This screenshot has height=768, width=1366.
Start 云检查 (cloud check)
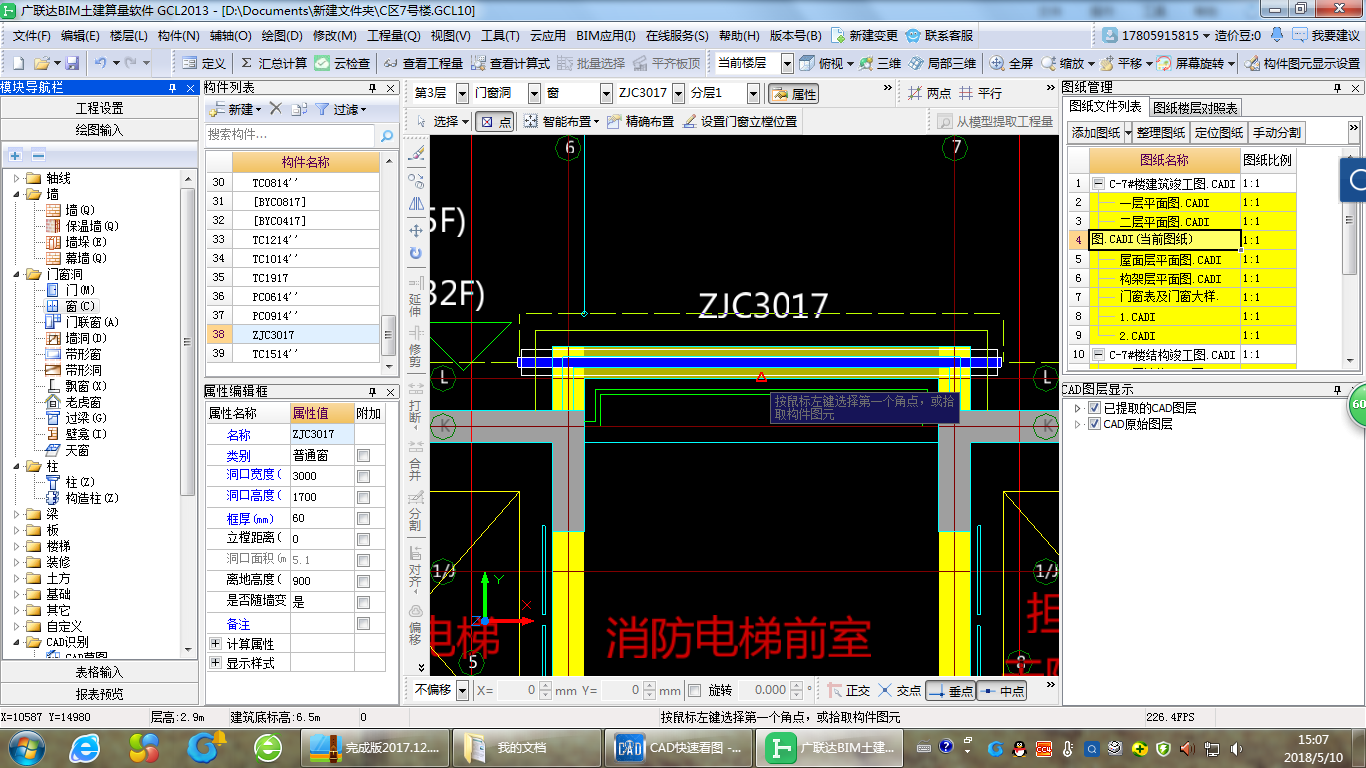tap(343, 63)
